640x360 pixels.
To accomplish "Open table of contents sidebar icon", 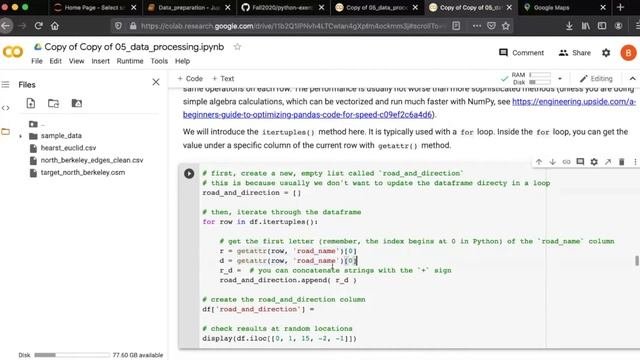I will [5, 84].
